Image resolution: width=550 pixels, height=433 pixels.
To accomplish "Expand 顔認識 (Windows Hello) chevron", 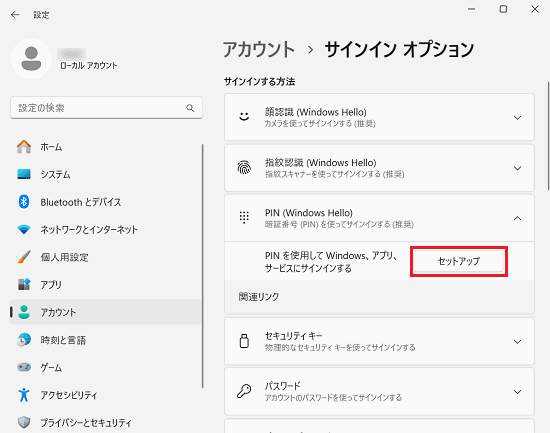I will click(x=517, y=118).
